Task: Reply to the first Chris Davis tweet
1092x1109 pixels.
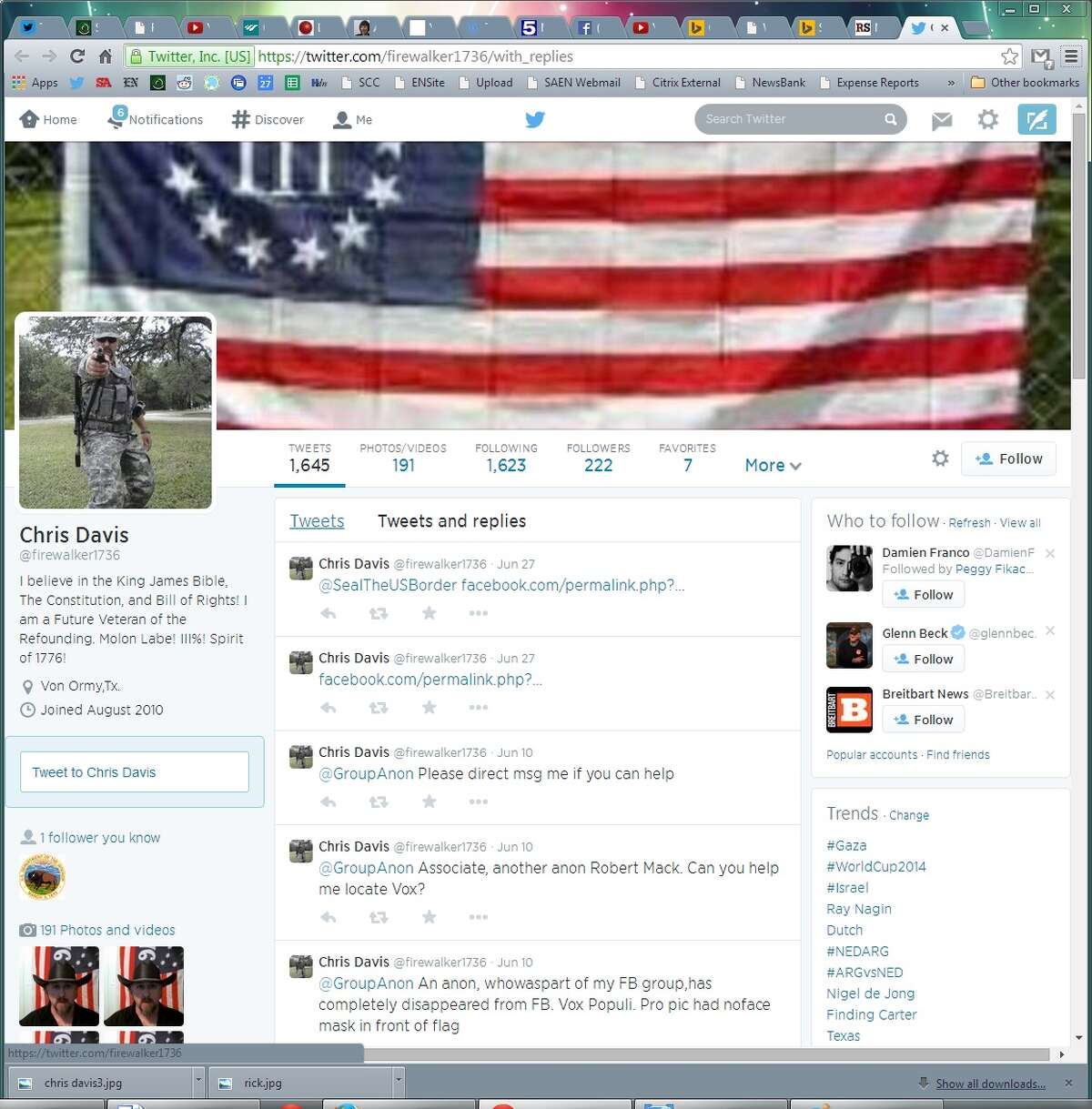Action: tap(328, 613)
